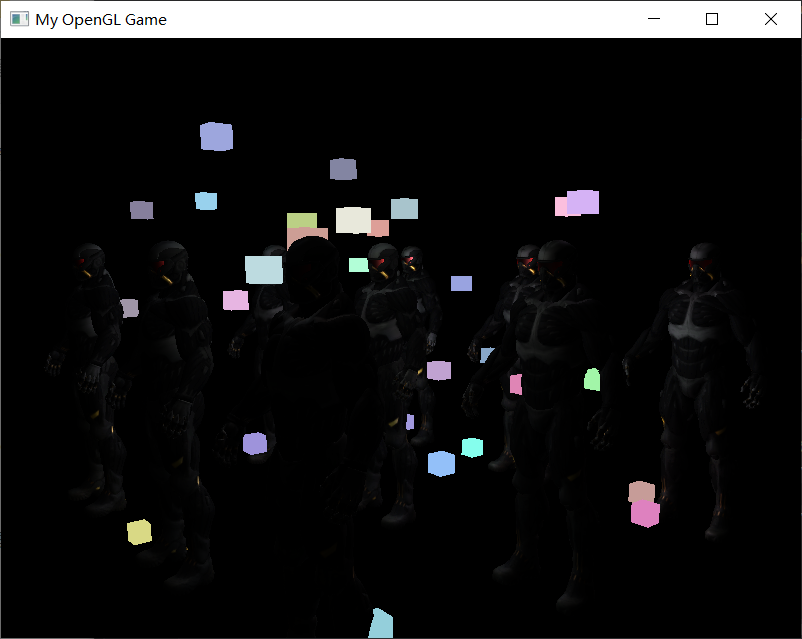Close the My OpenGL Game window
Viewport: 802px width, 639px height.
point(769,18)
